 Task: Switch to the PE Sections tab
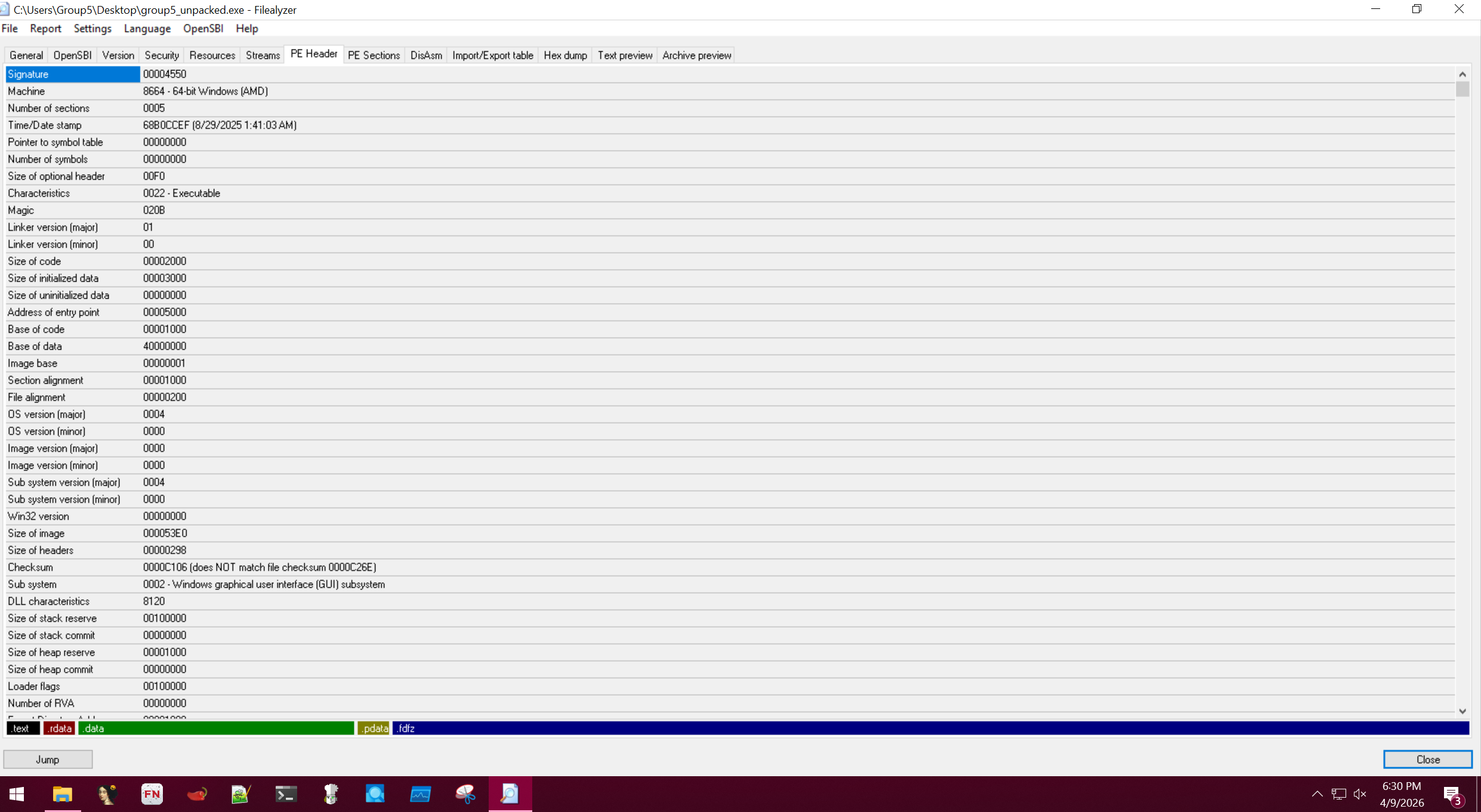[374, 55]
